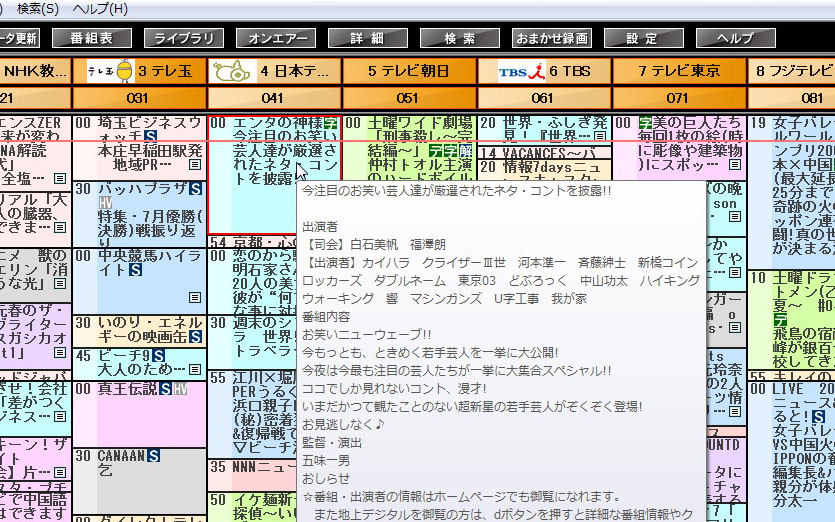Select いのり・エネルギーの映画缶 program
Screen dimensions: 835x522
[x=139, y=331]
